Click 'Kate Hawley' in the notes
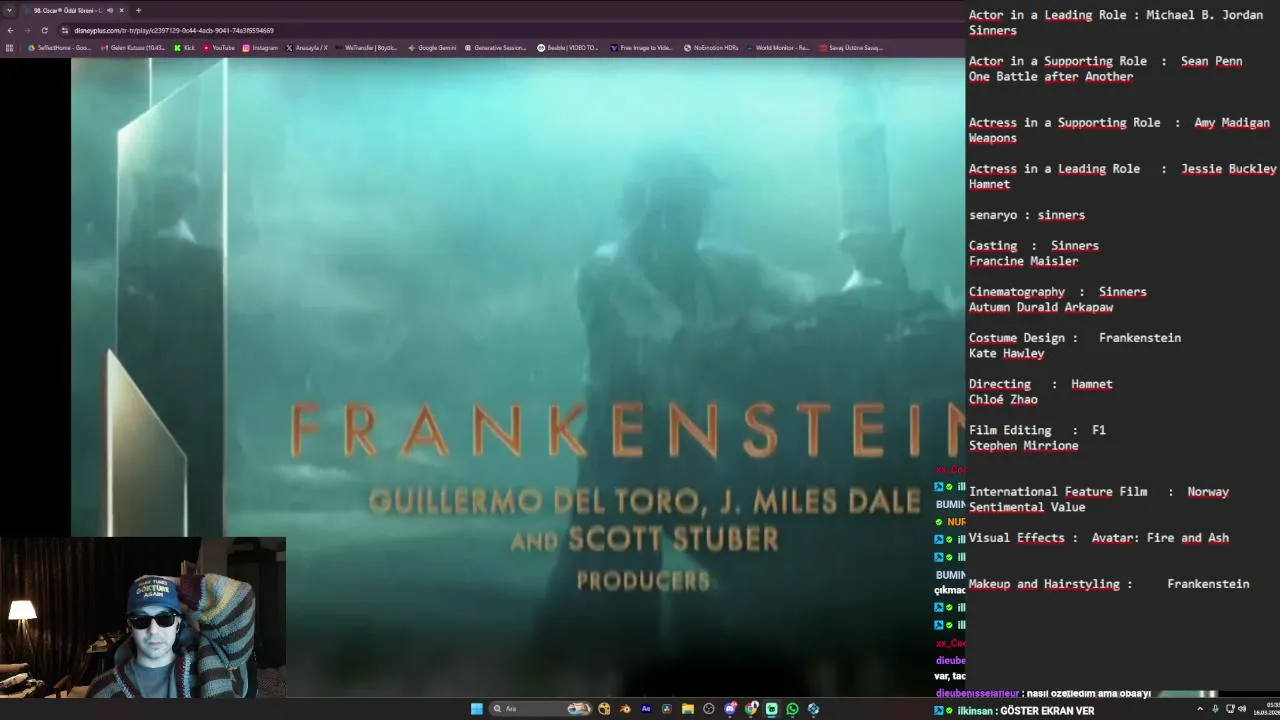 [1006, 354]
